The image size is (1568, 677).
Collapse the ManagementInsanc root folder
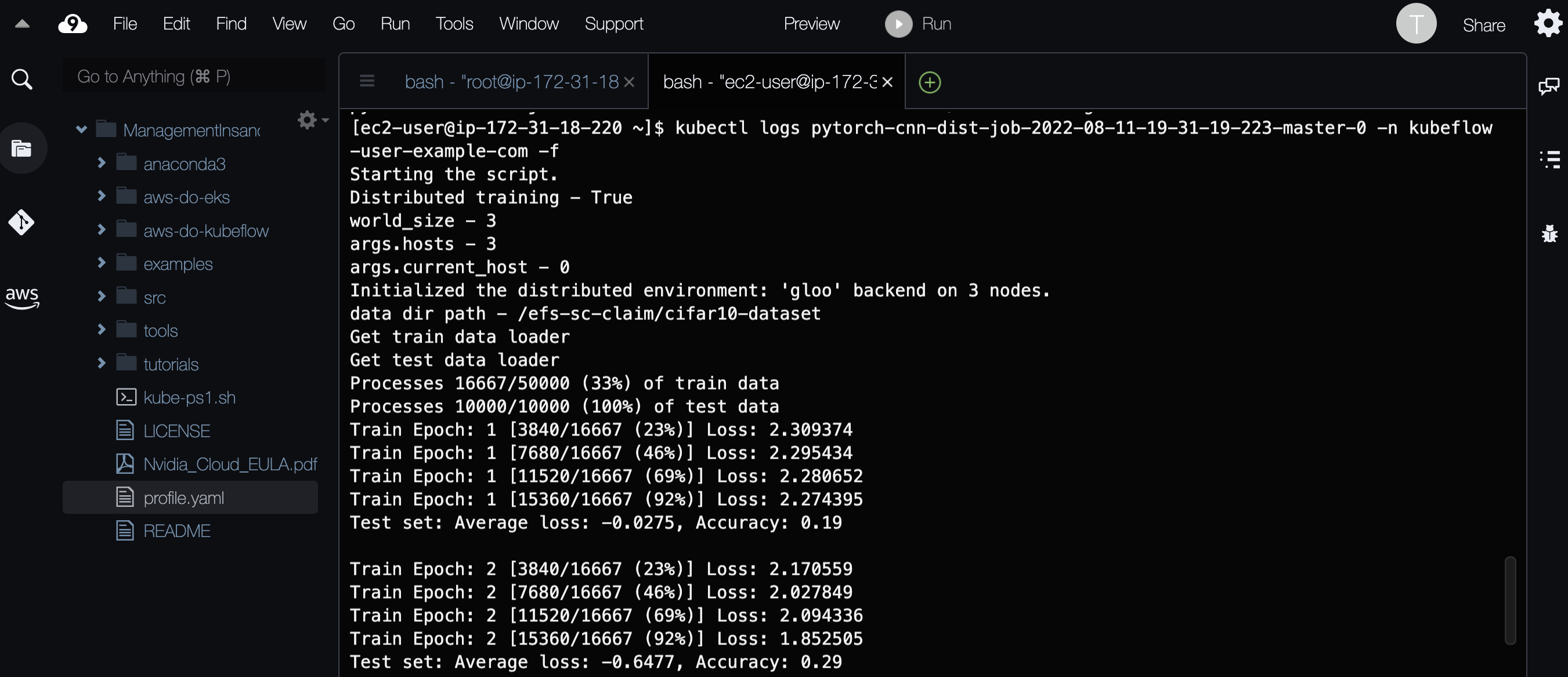(81, 129)
